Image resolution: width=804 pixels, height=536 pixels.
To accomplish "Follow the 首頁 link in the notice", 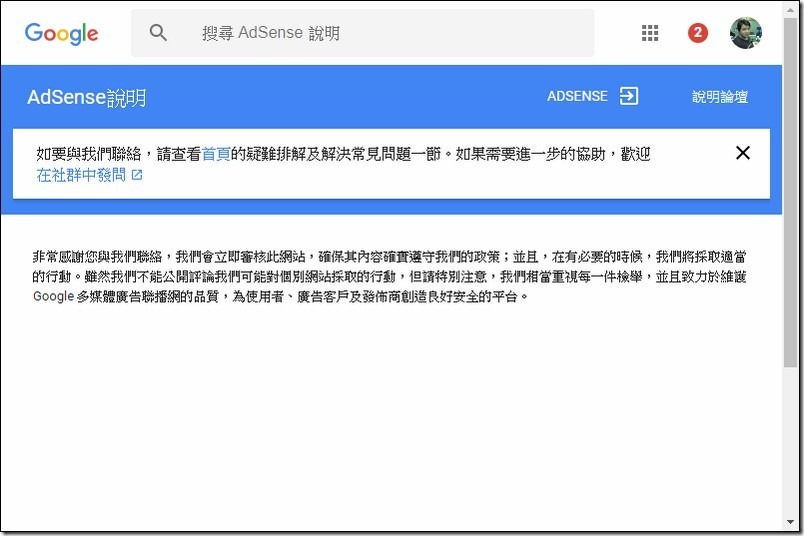I will (215, 154).
